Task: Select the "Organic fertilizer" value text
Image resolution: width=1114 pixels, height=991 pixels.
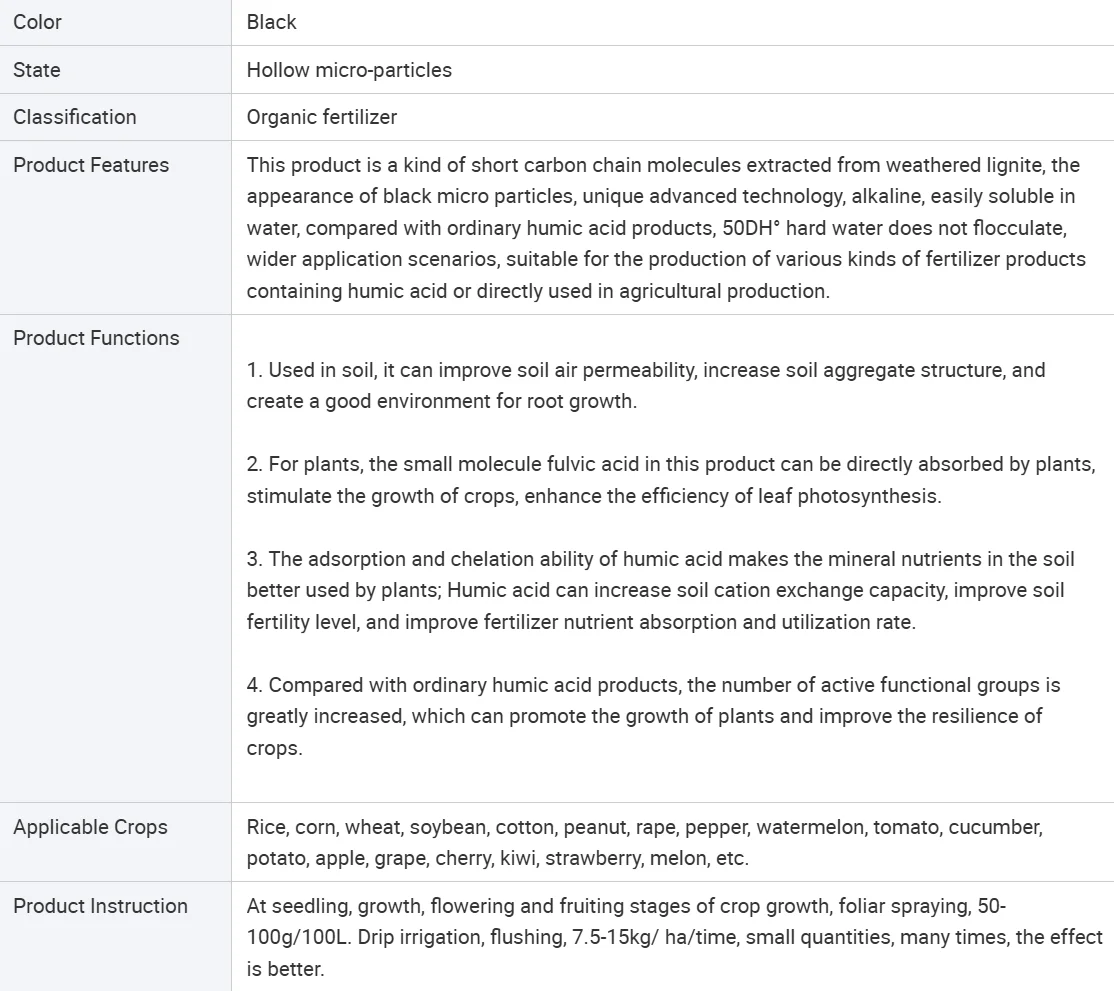Action: [x=322, y=117]
